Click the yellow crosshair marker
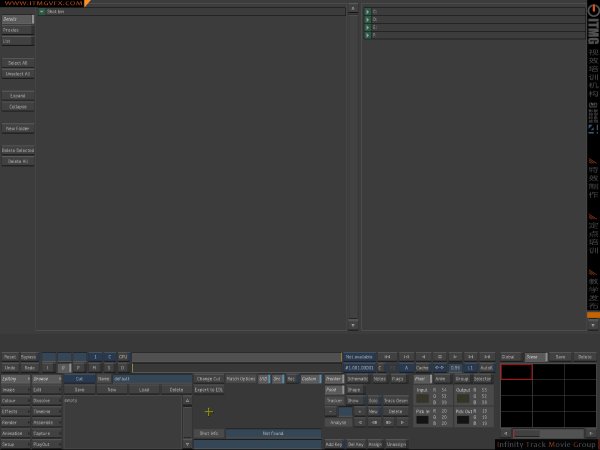The image size is (600, 450). 209,412
